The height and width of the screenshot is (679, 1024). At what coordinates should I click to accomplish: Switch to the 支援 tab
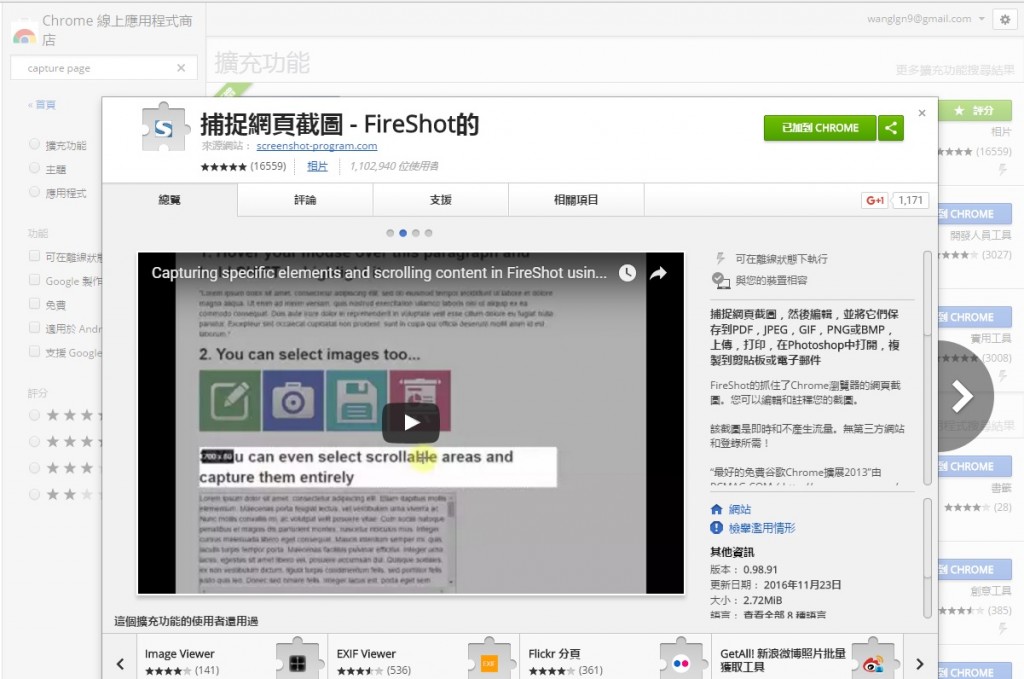(x=441, y=200)
